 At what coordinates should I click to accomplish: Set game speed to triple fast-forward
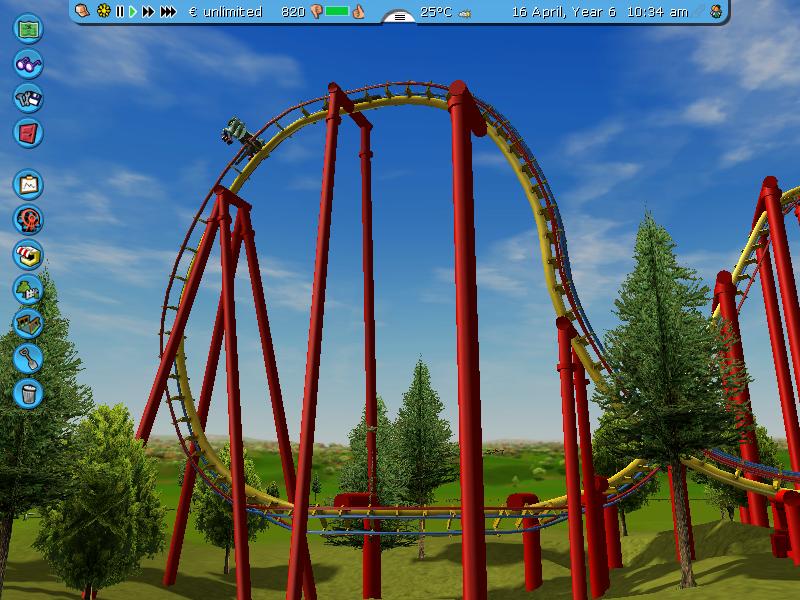pos(168,11)
